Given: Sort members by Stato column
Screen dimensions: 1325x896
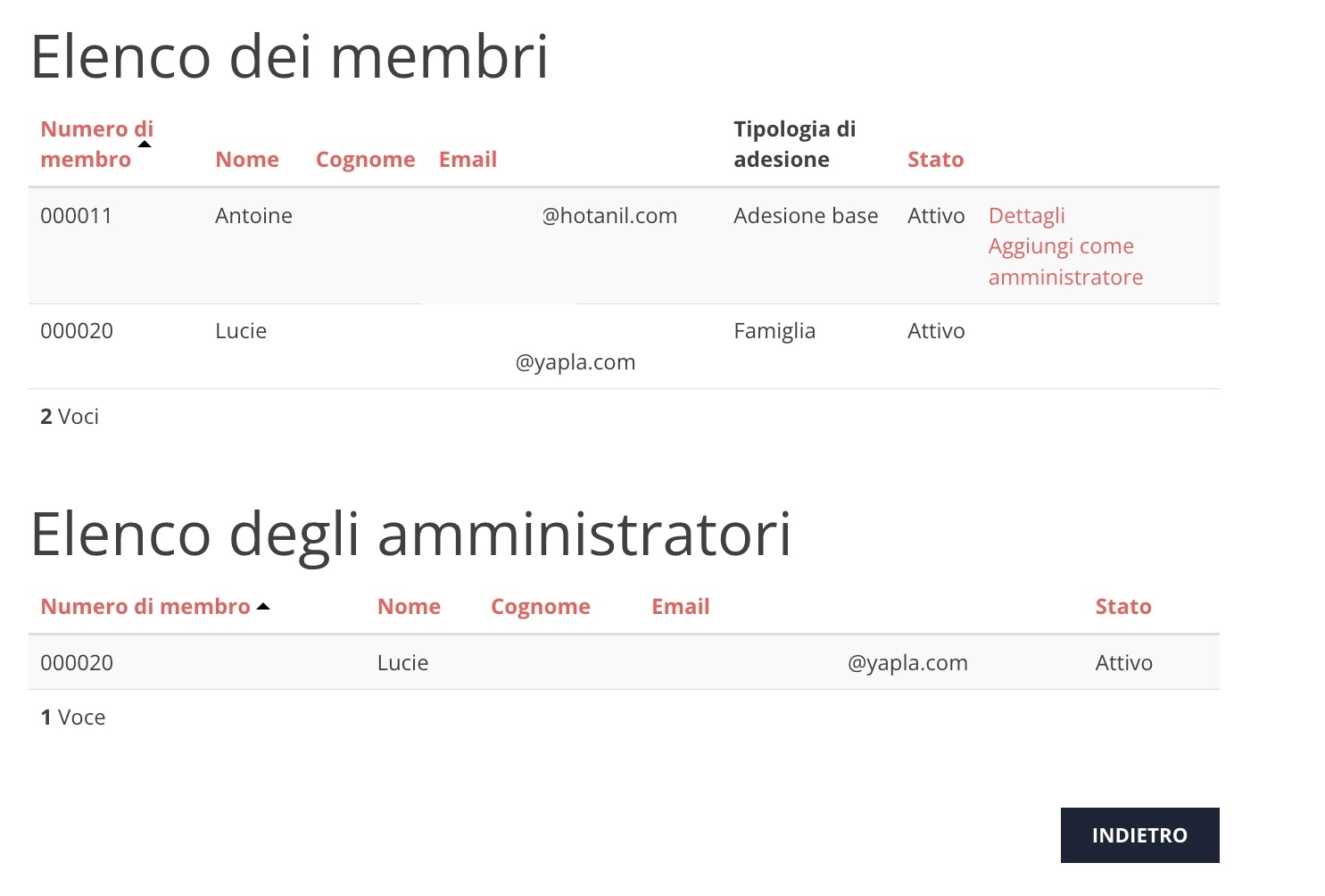Looking at the screenshot, I should coord(935,159).
